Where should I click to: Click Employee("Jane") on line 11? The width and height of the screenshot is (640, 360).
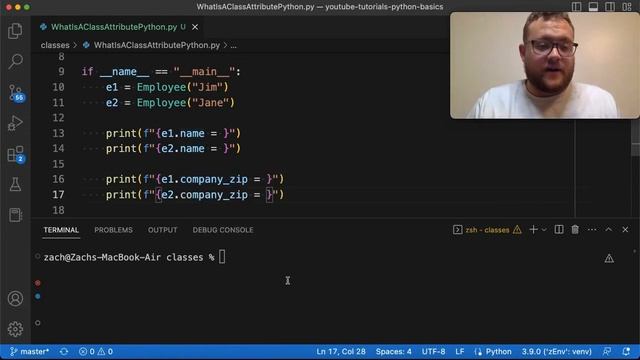click(186, 103)
